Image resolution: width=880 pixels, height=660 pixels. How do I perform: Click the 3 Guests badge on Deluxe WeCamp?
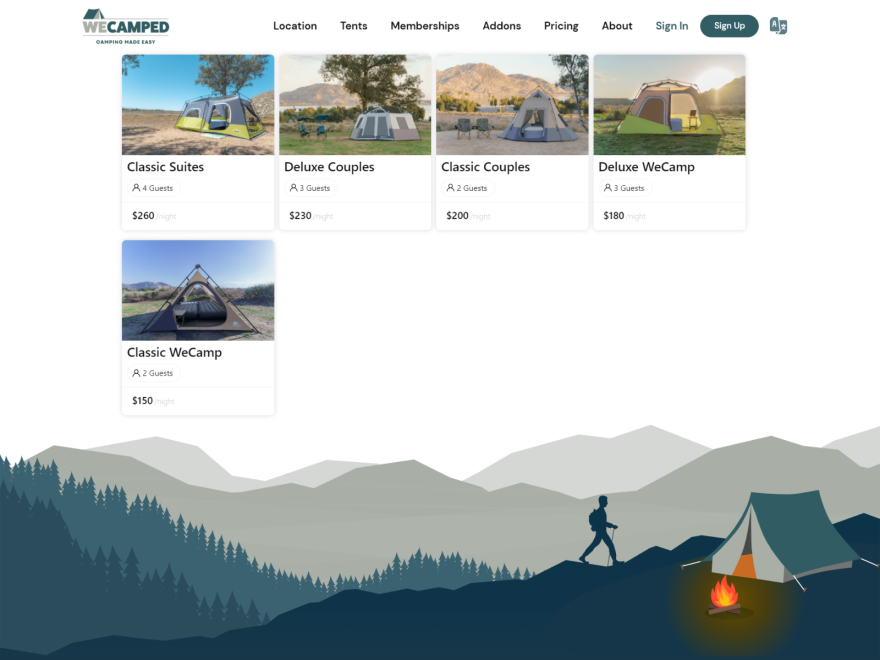625,188
